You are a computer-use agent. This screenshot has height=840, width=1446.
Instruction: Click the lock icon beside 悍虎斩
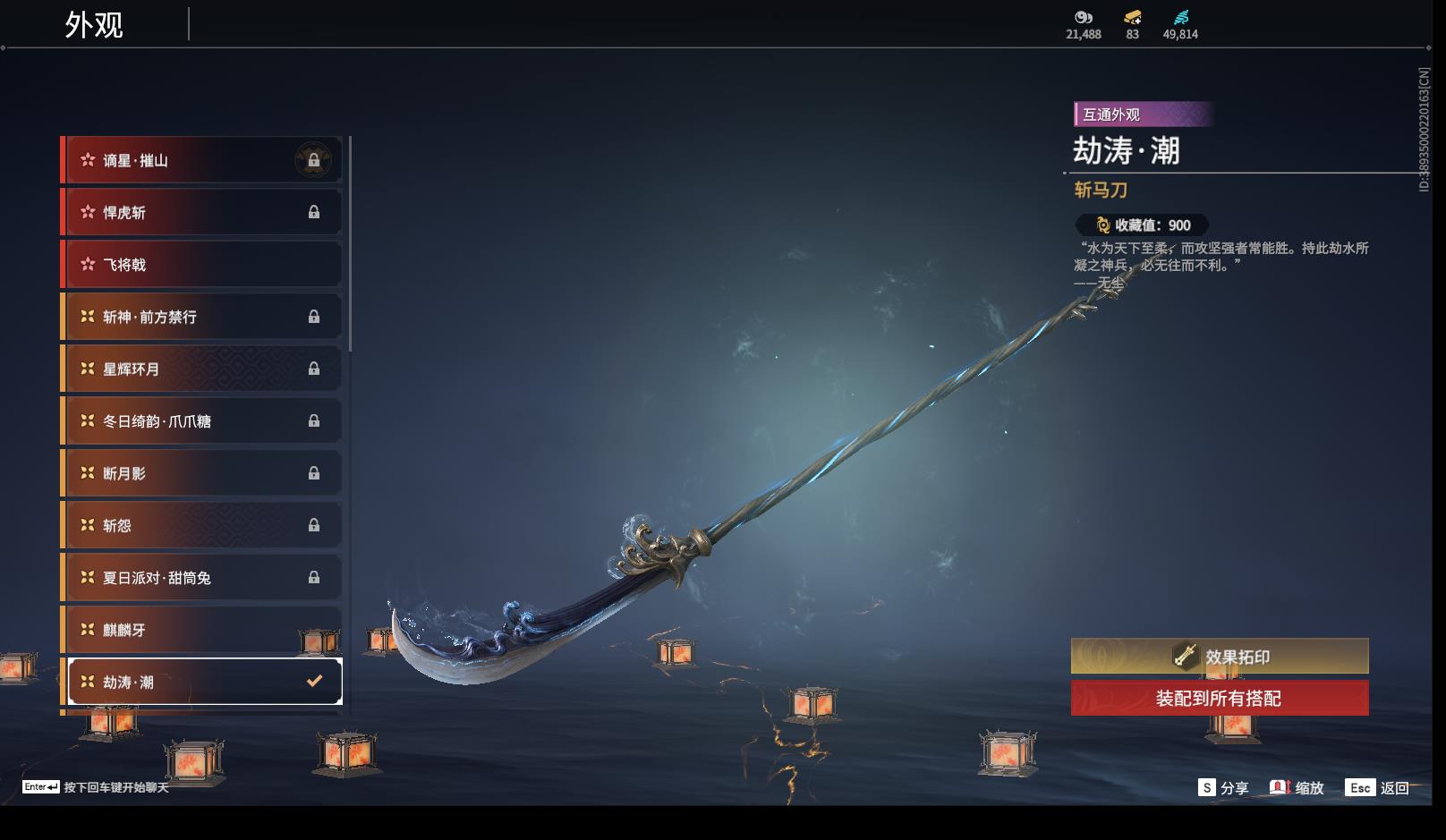[313, 212]
